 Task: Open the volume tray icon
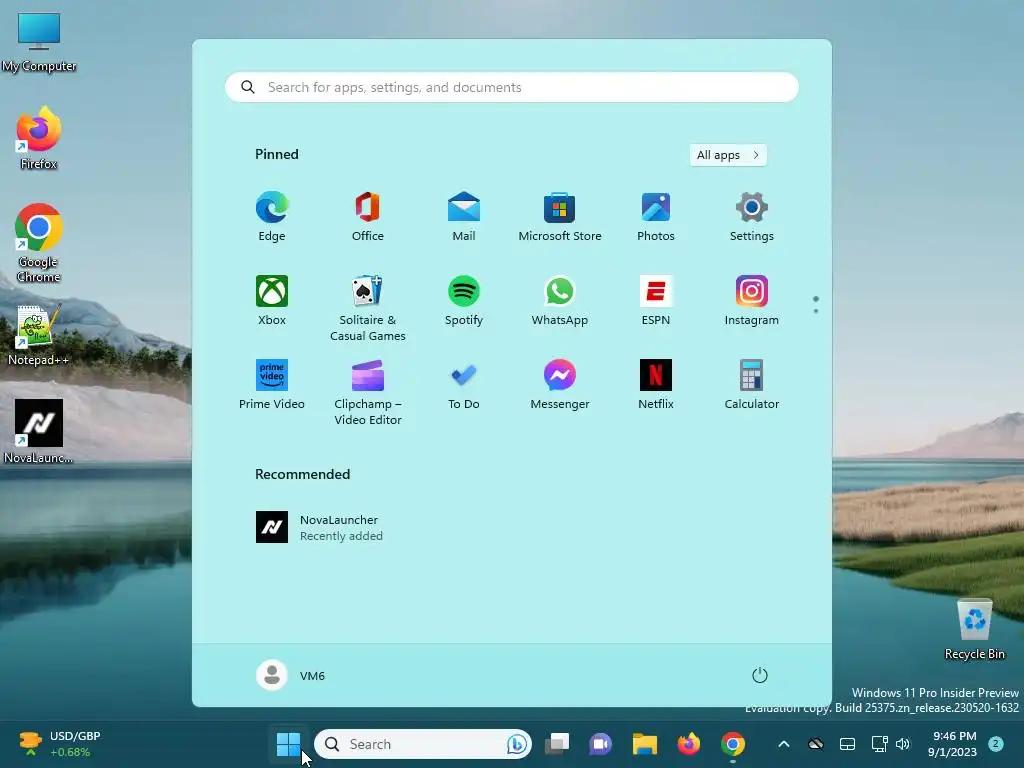tap(903, 744)
